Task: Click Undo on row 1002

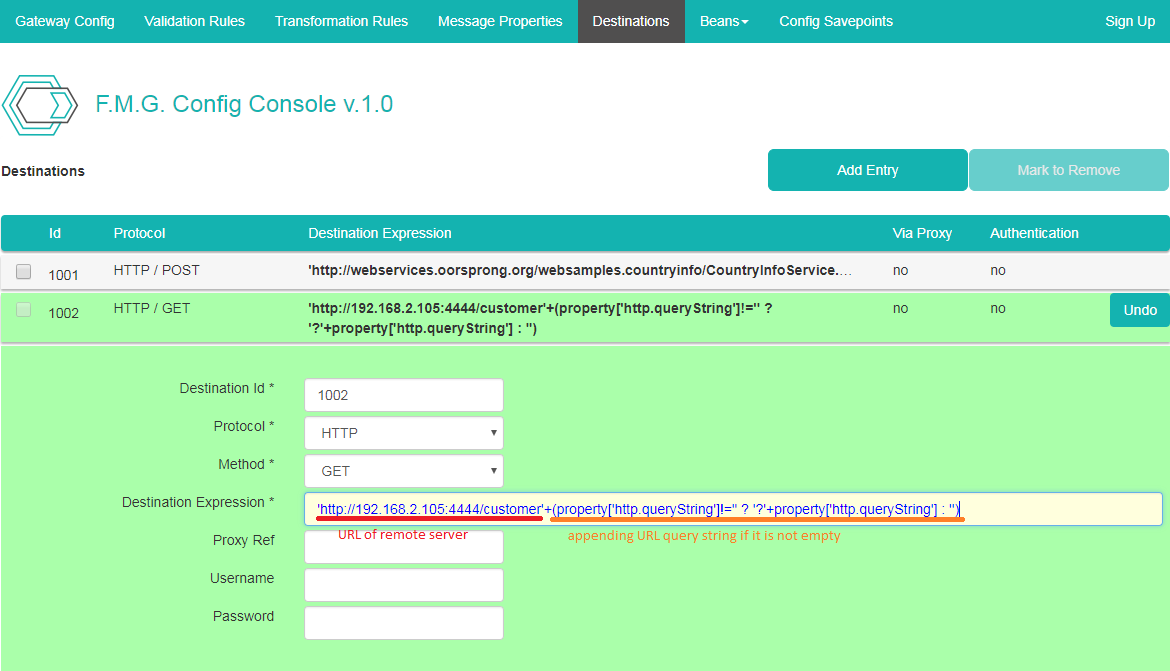Action: coord(1139,310)
